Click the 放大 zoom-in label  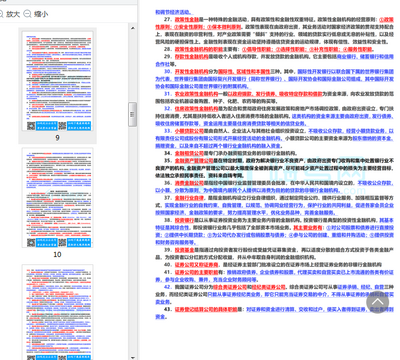point(13,14)
